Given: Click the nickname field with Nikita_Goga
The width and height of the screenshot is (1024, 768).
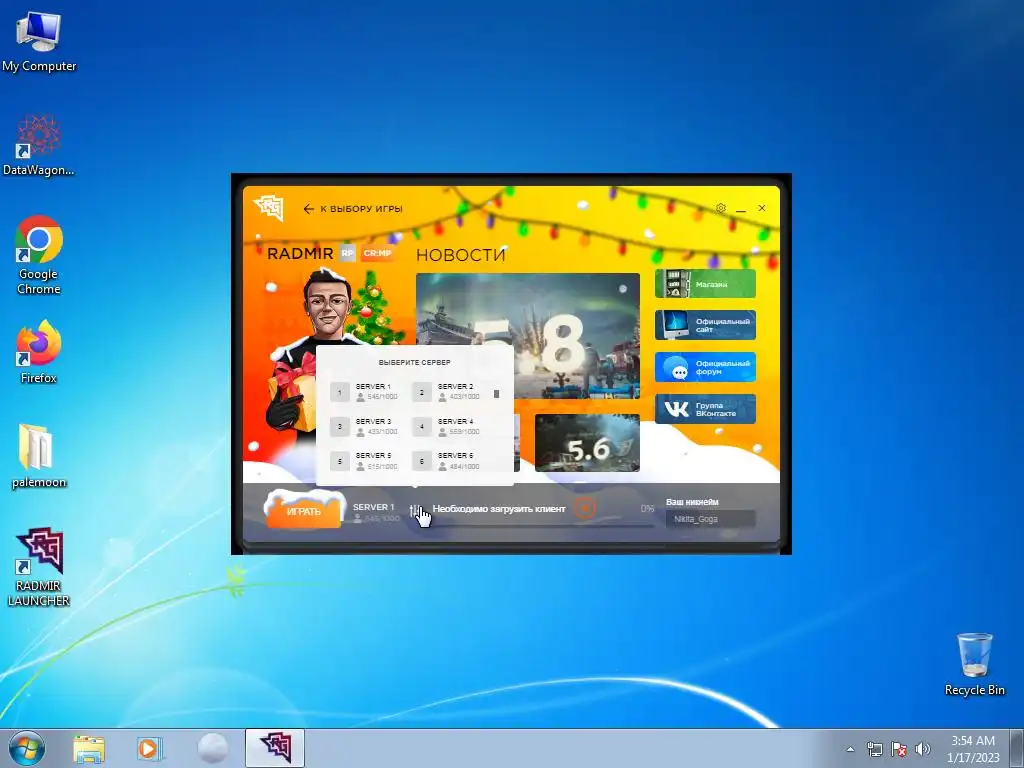Looking at the screenshot, I should [x=711, y=519].
